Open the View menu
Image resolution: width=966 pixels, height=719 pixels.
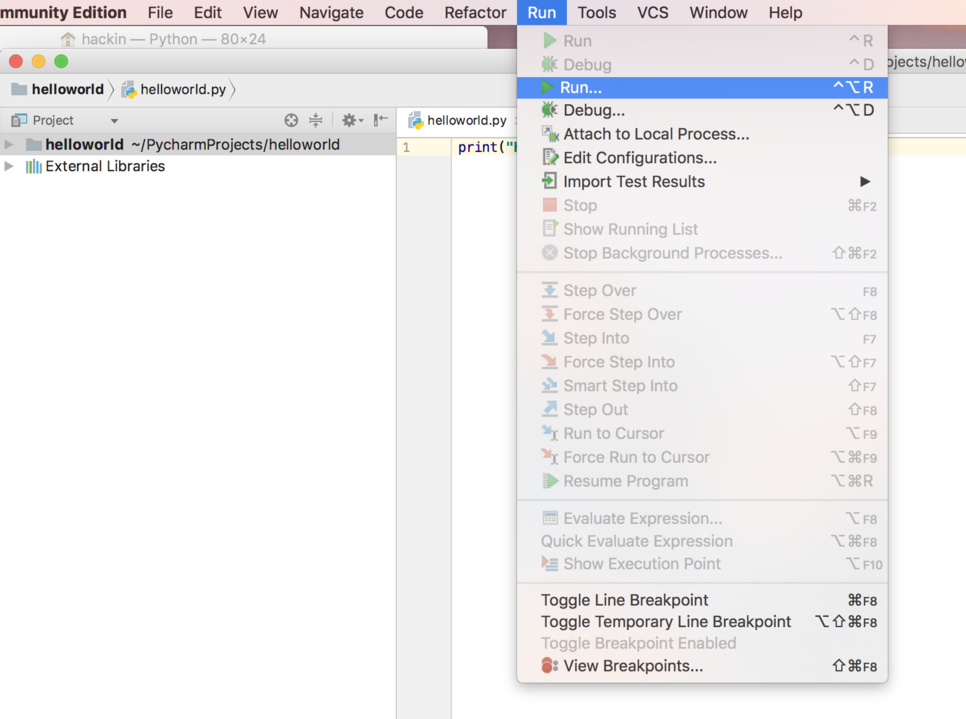point(260,12)
